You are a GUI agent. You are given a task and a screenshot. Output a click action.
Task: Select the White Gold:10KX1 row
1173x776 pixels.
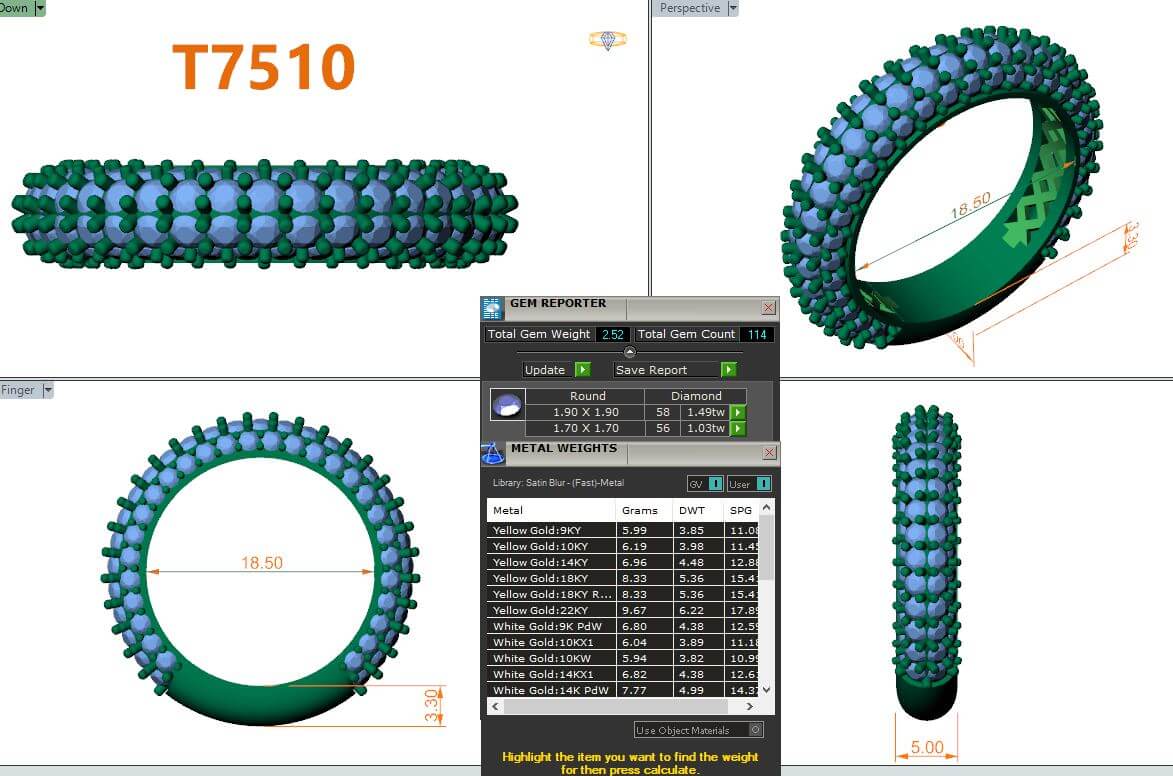(622, 642)
